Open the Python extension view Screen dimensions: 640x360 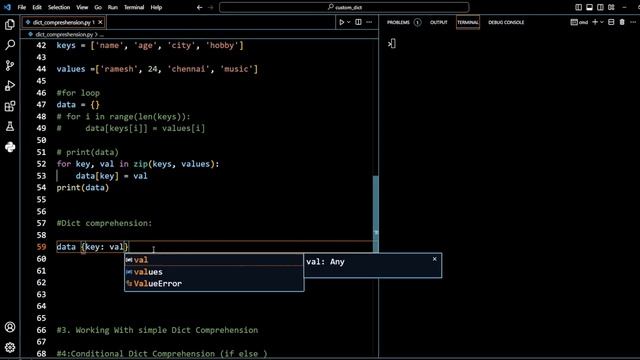pos(10,147)
